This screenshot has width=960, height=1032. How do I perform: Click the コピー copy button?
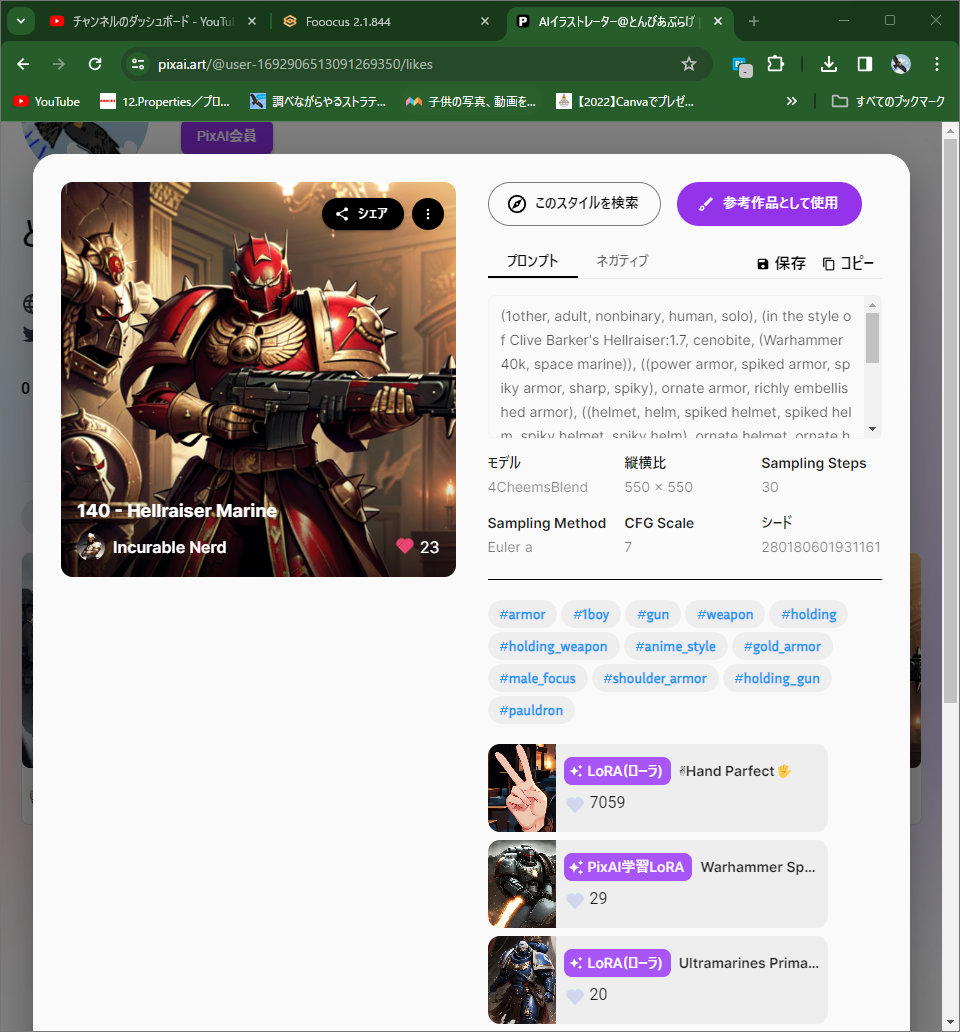pos(848,263)
